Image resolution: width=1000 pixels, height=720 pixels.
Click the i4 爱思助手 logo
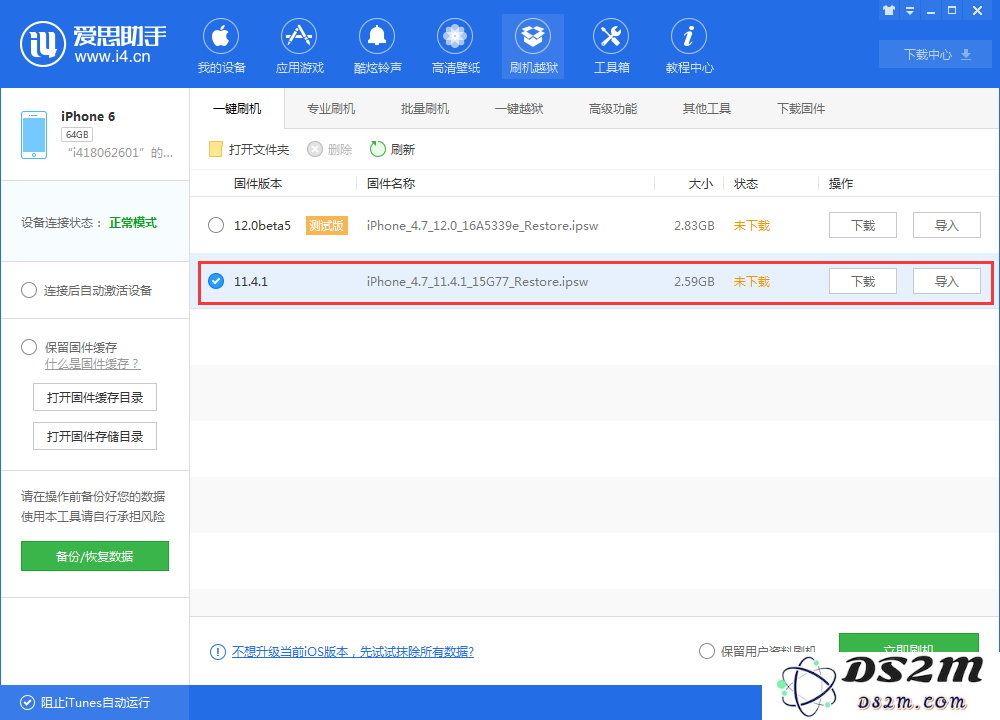(93, 44)
